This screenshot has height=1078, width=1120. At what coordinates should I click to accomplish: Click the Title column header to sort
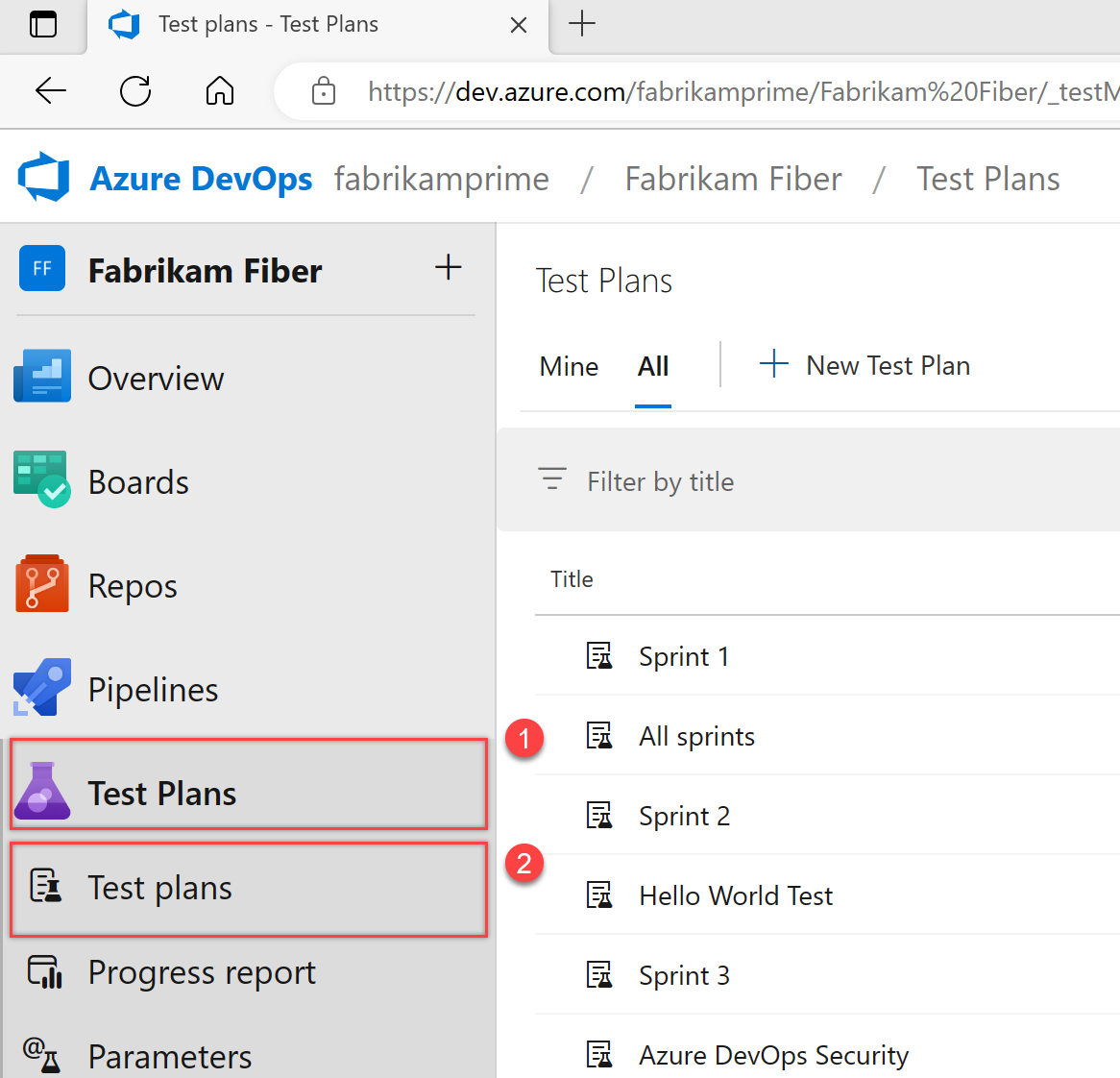pos(572,578)
